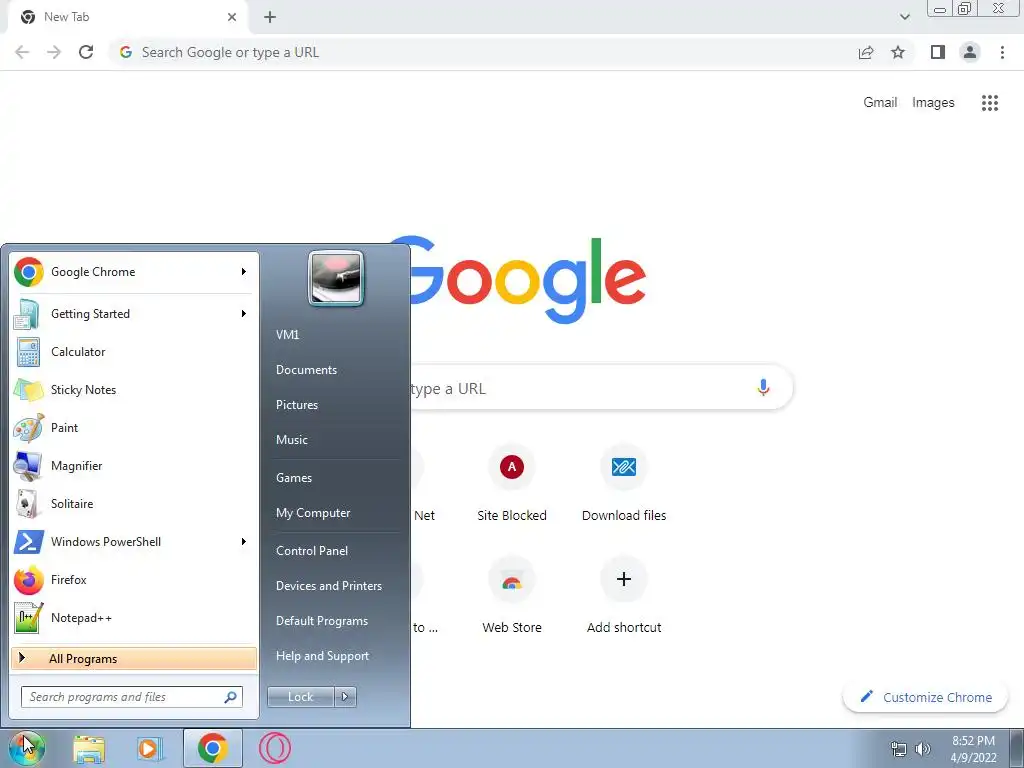
Task: Start Solitaire from the Start menu
Action: 134,504
